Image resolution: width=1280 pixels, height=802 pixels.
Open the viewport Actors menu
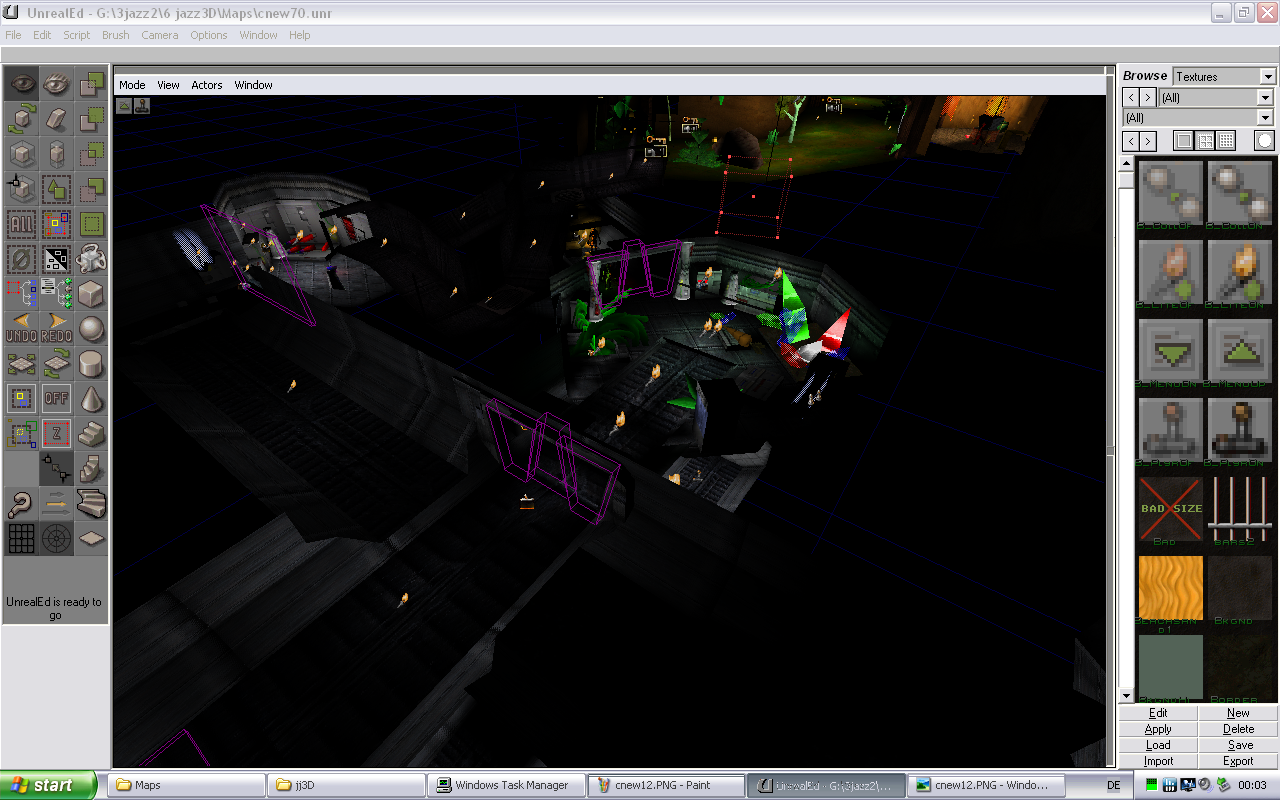207,85
